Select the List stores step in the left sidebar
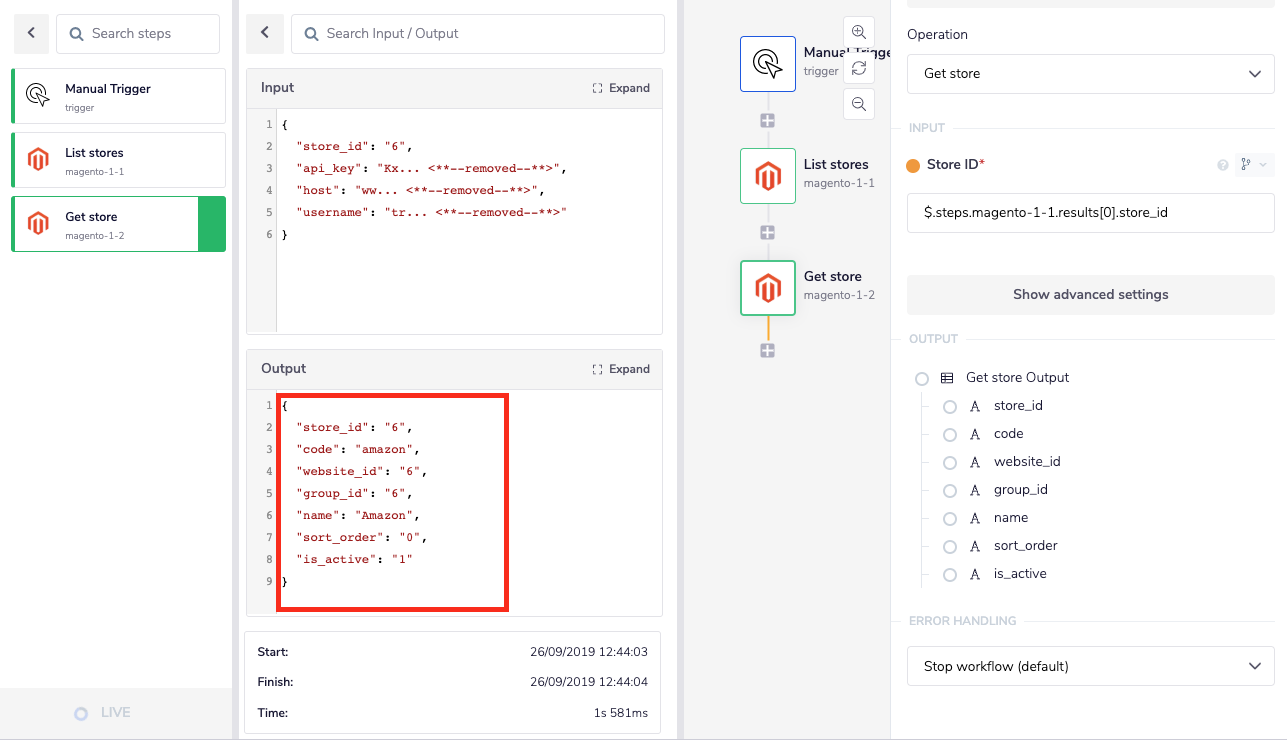1287x741 pixels. (x=117, y=160)
